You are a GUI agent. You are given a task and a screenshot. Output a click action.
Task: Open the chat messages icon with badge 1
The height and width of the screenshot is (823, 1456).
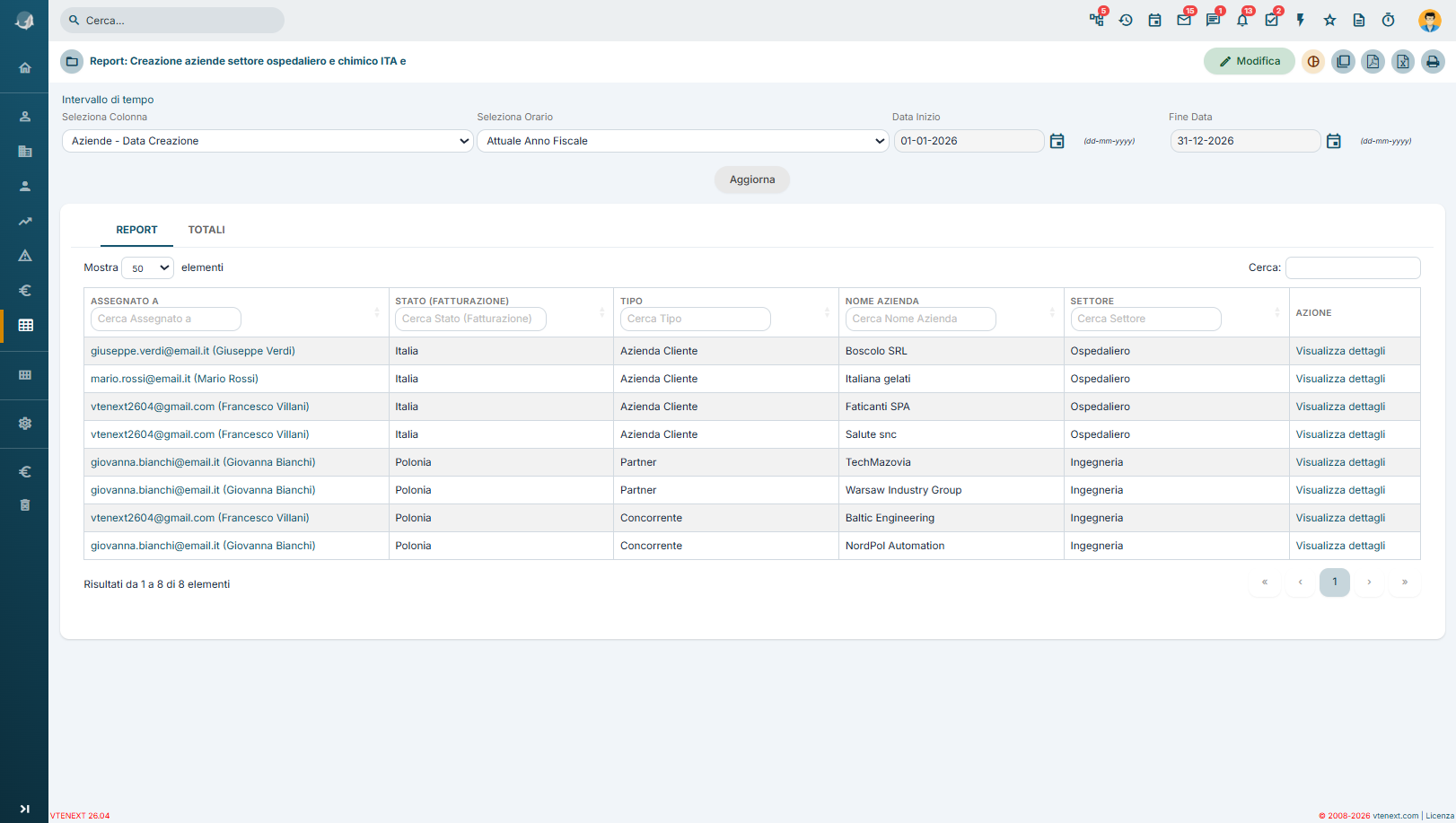[1214, 20]
